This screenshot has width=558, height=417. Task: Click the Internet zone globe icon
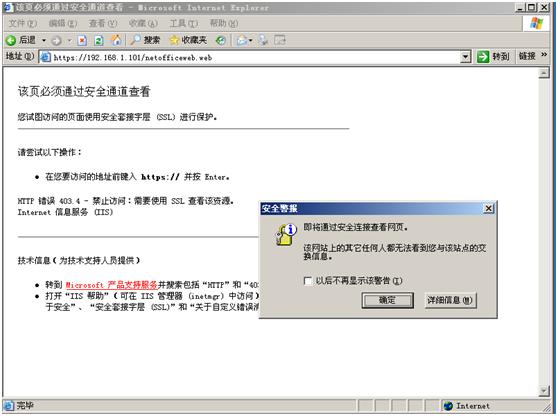click(448, 406)
